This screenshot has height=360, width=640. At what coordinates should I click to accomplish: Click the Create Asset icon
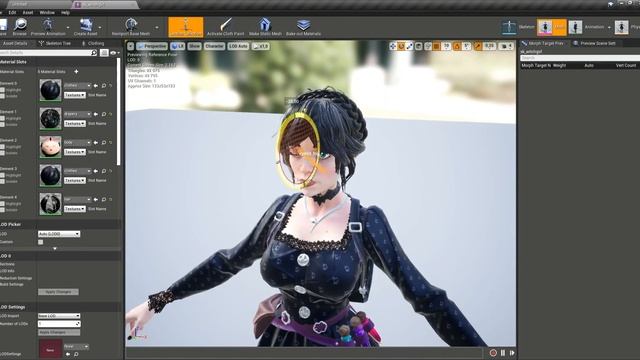coord(86,25)
